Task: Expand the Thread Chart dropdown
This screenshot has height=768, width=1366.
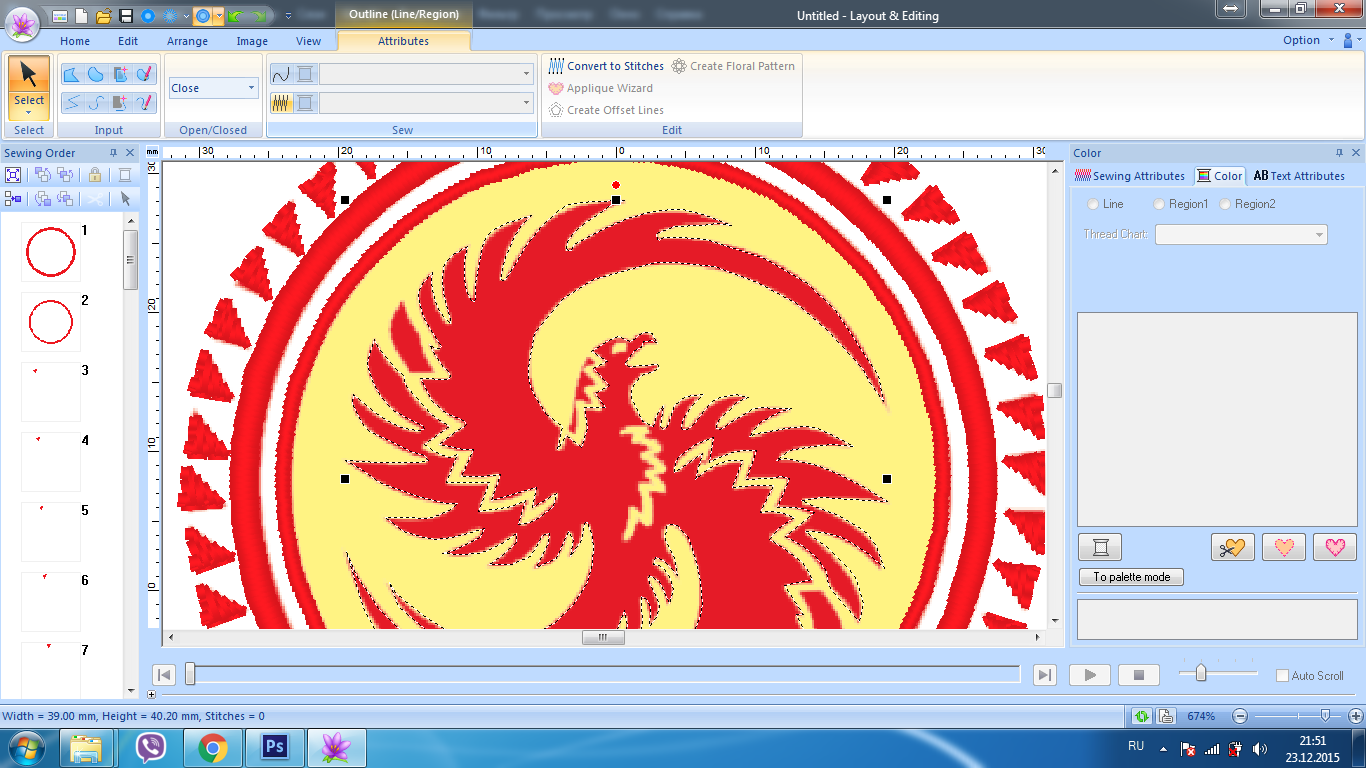Action: [1241, 235]
